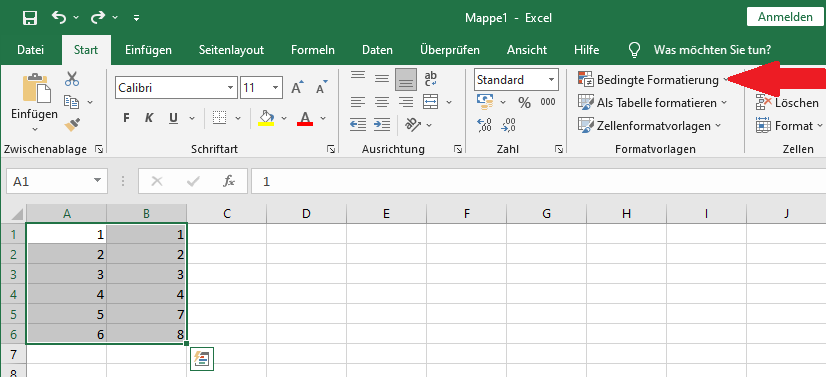Viewport: 826px width, 377px height.
Task: Click merge and center icon
Action: (431, 102)
